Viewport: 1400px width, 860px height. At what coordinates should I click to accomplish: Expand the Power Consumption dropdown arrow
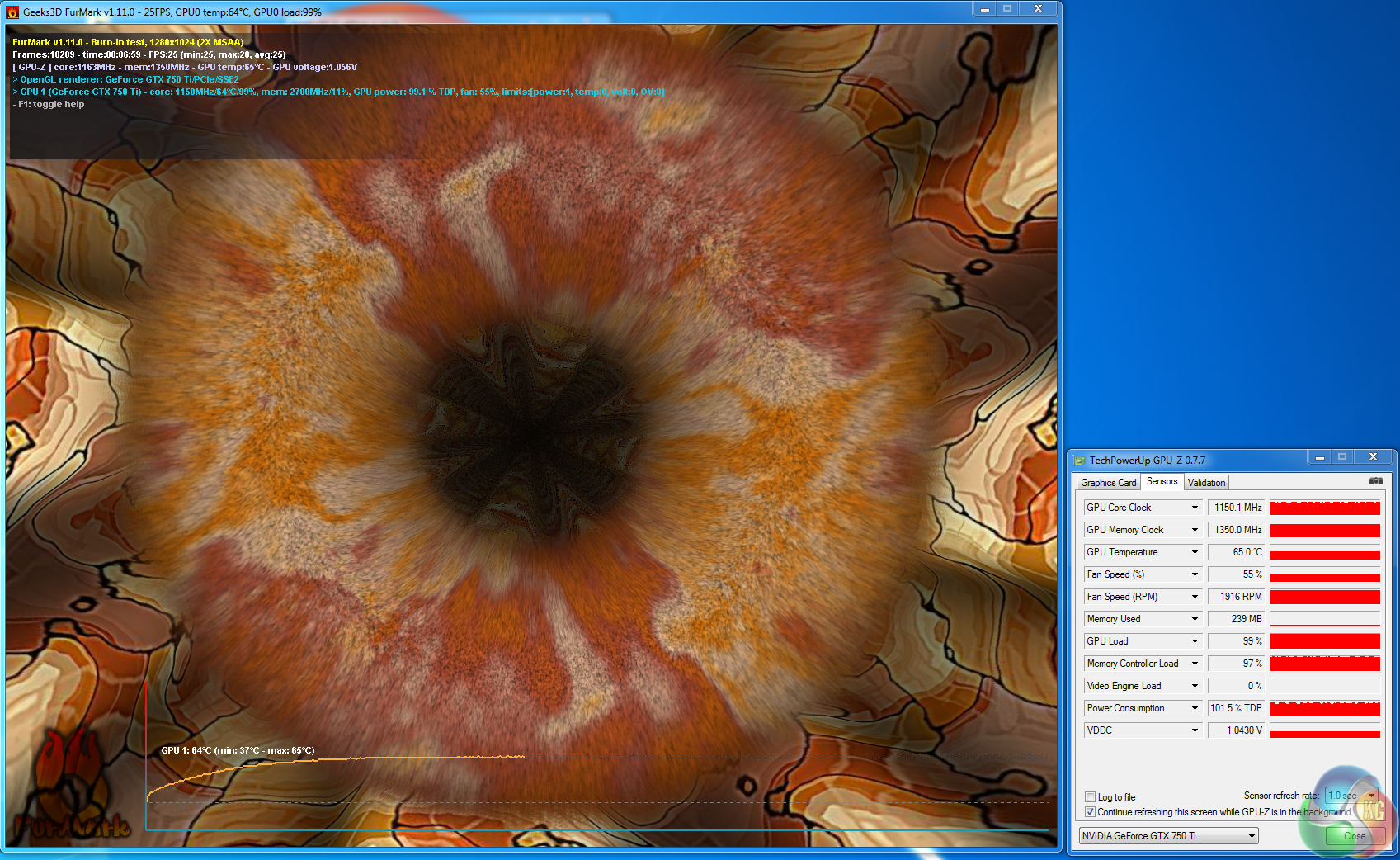tap(1194, 708)
